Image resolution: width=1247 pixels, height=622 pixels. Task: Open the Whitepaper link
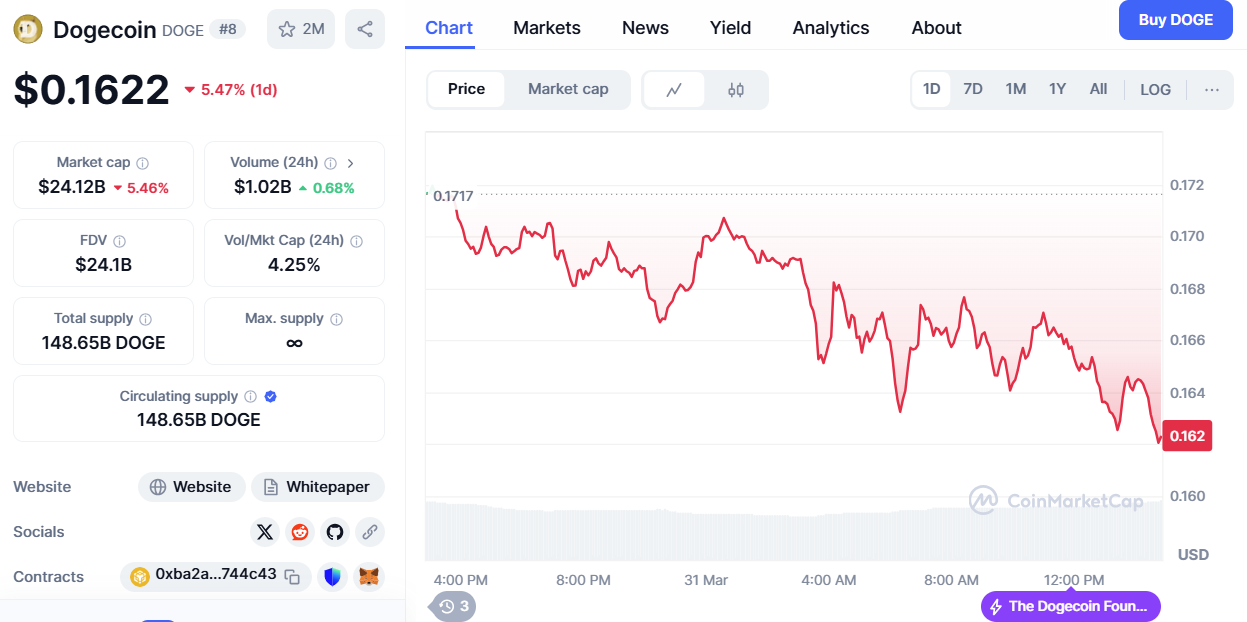tap(318, 487)
